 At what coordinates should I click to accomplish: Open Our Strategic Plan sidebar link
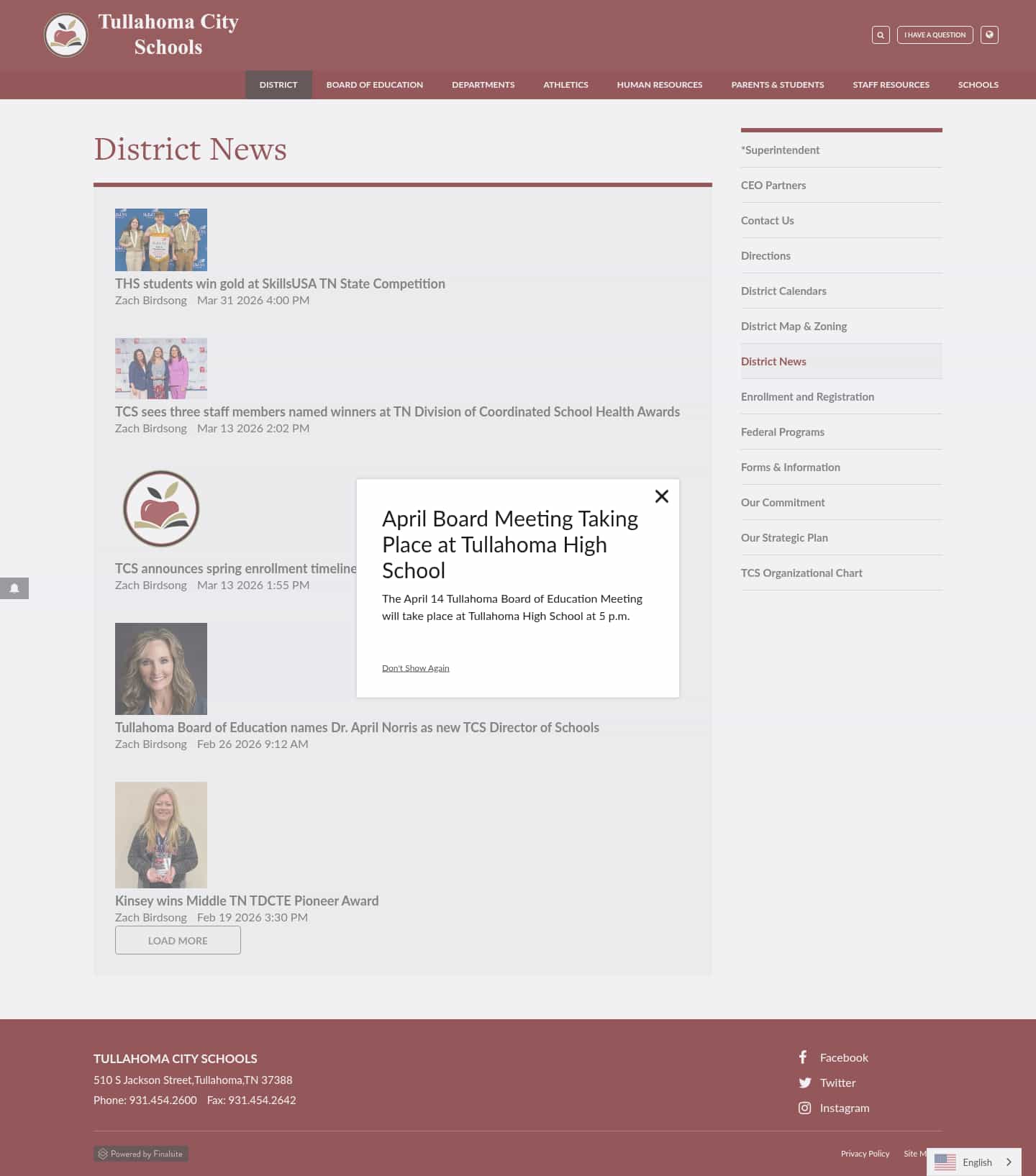coord(842,537)
